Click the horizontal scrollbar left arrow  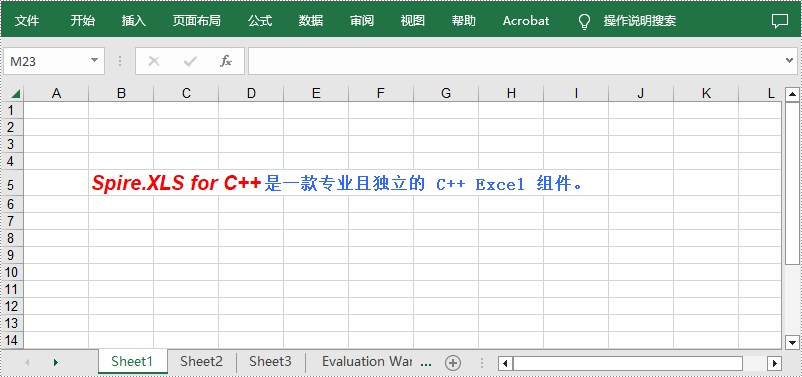[506, 363]
